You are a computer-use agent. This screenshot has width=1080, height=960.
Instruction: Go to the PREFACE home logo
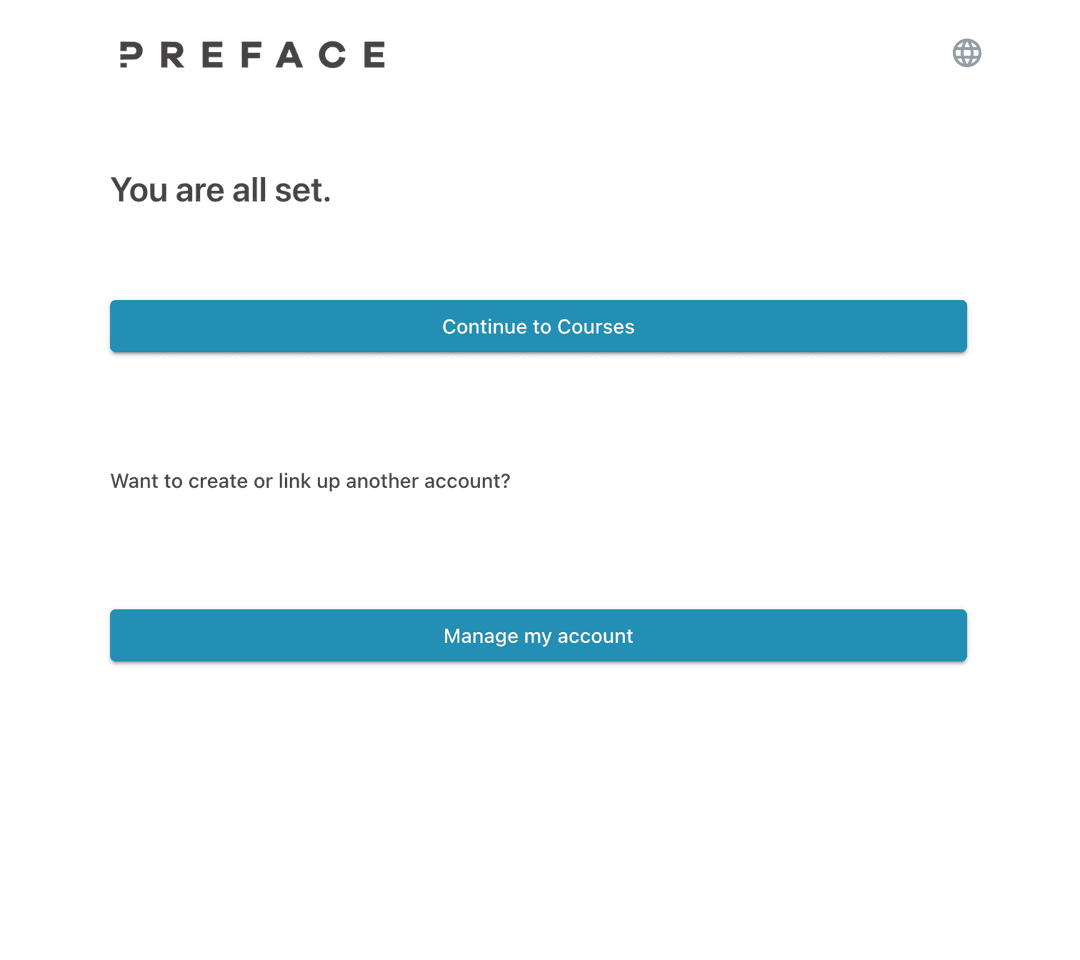252,55
